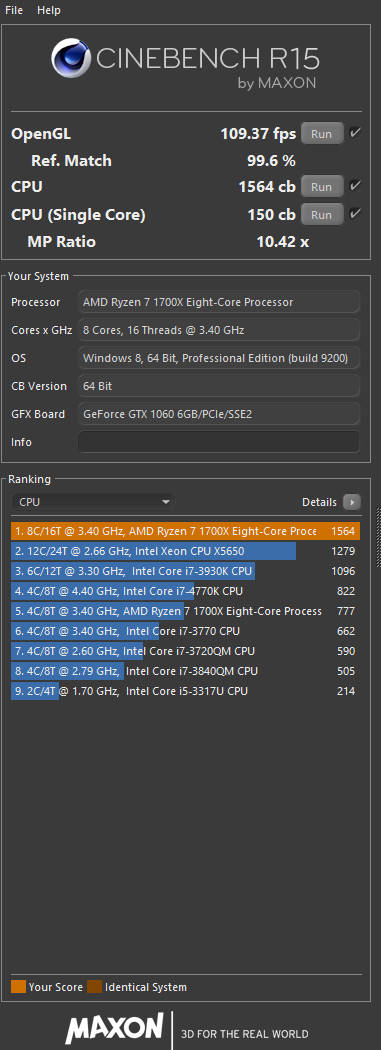Click the Cinebench sphere logo icon
This screenshot has width=381, height=1050.
pyautogui.click(x=72, y=58)
